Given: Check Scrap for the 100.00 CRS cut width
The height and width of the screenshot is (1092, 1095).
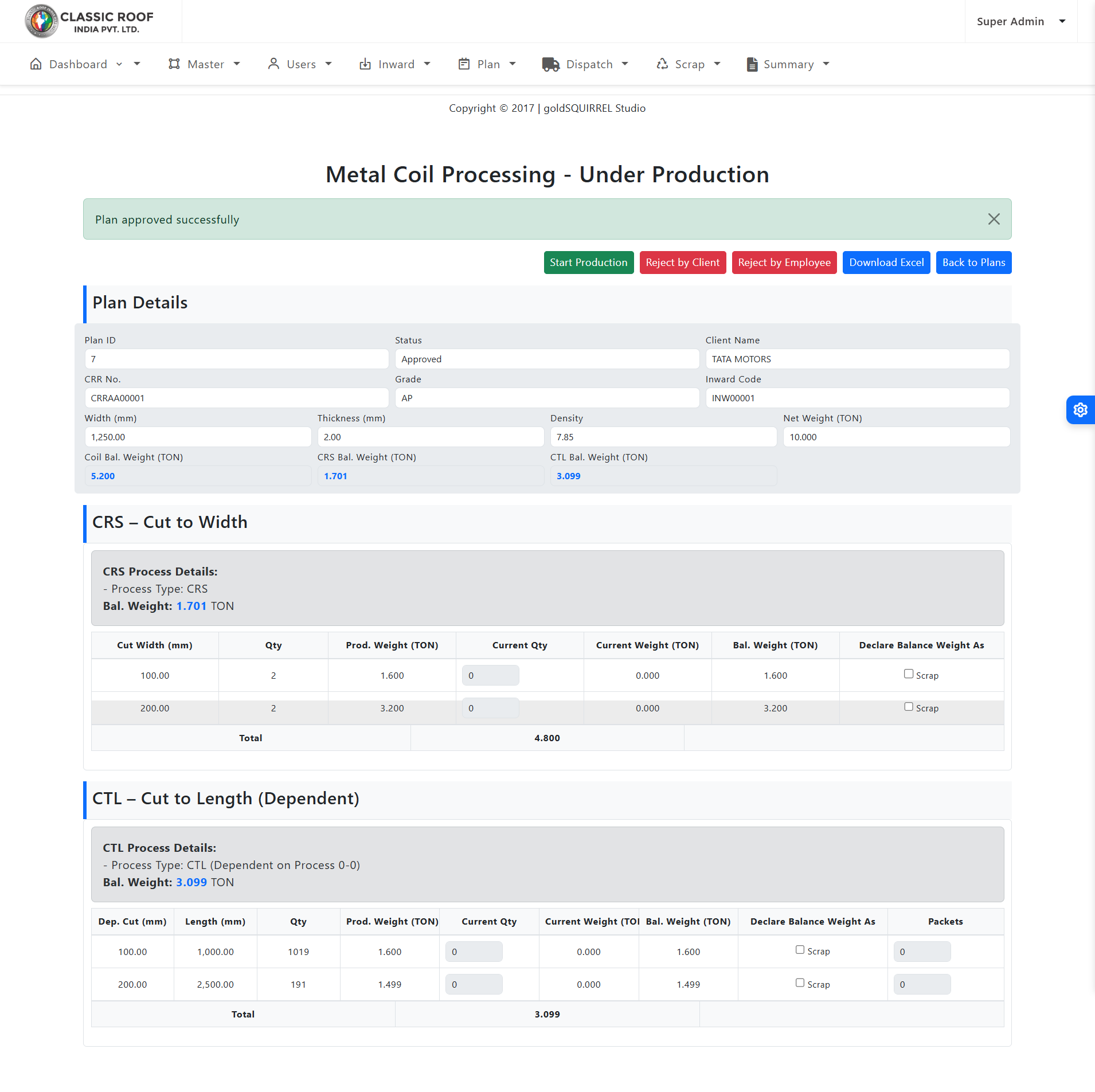Looking at the screenshot, I should [x=909, y=674].
